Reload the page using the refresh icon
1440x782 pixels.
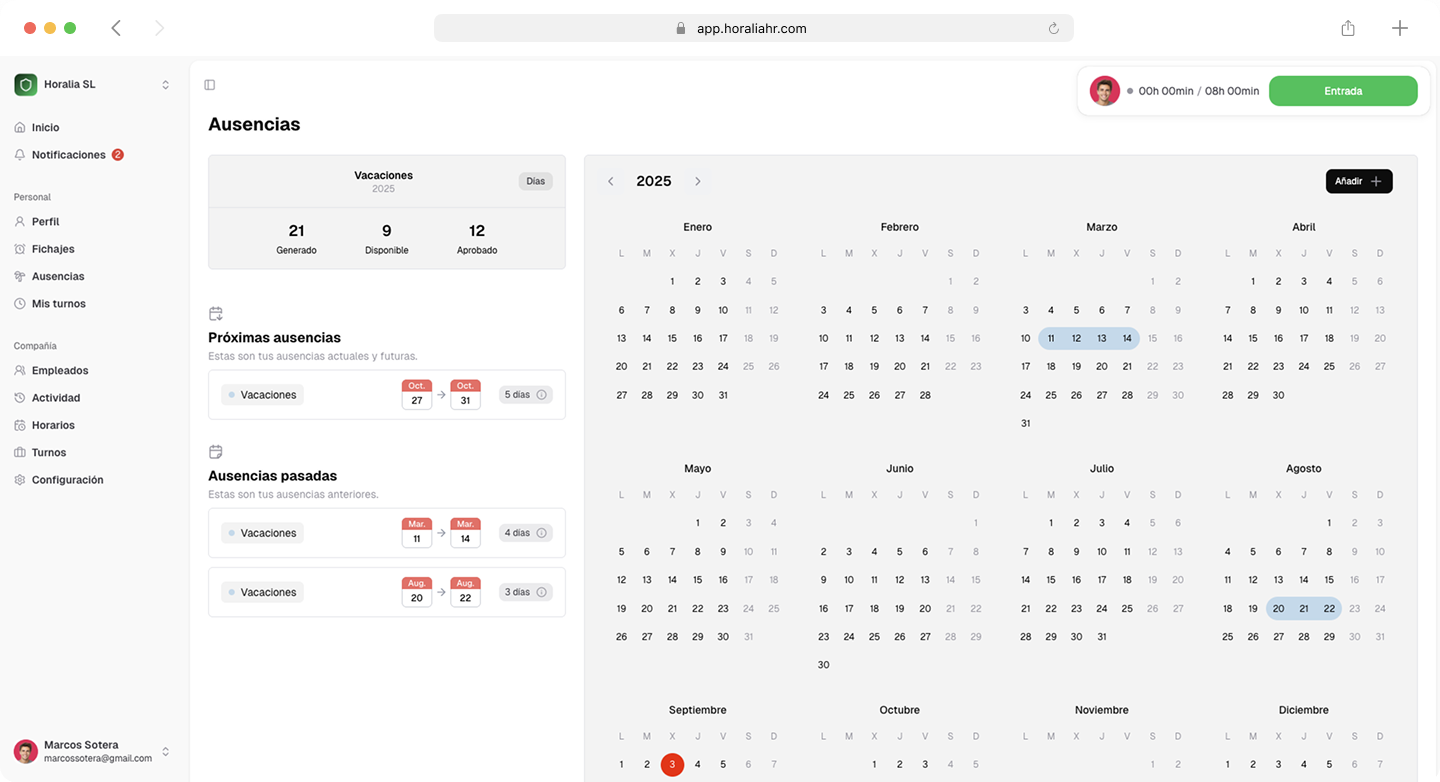tap(1053, 29)
